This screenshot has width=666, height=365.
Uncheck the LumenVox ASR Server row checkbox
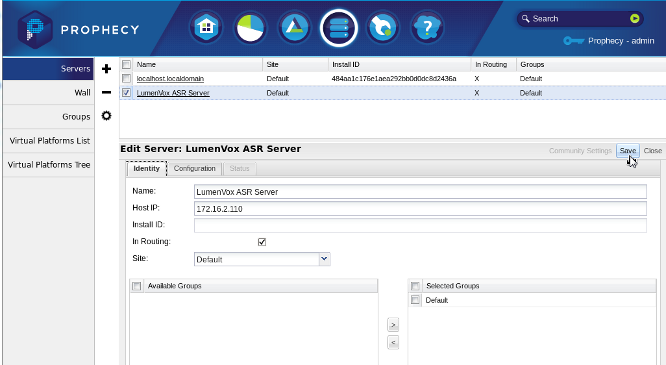pos(126,93)
